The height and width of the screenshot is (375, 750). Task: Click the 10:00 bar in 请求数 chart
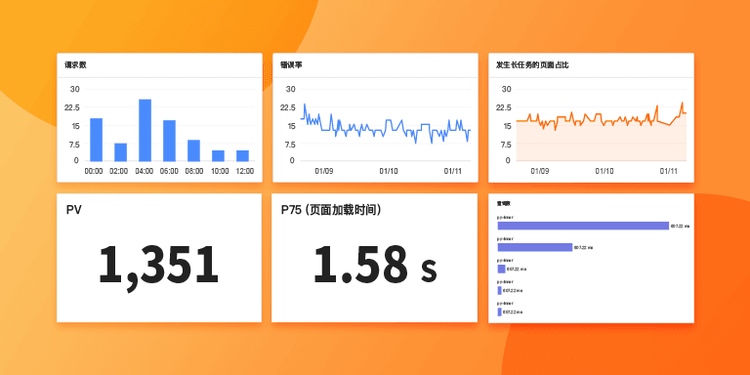(218, 156)
